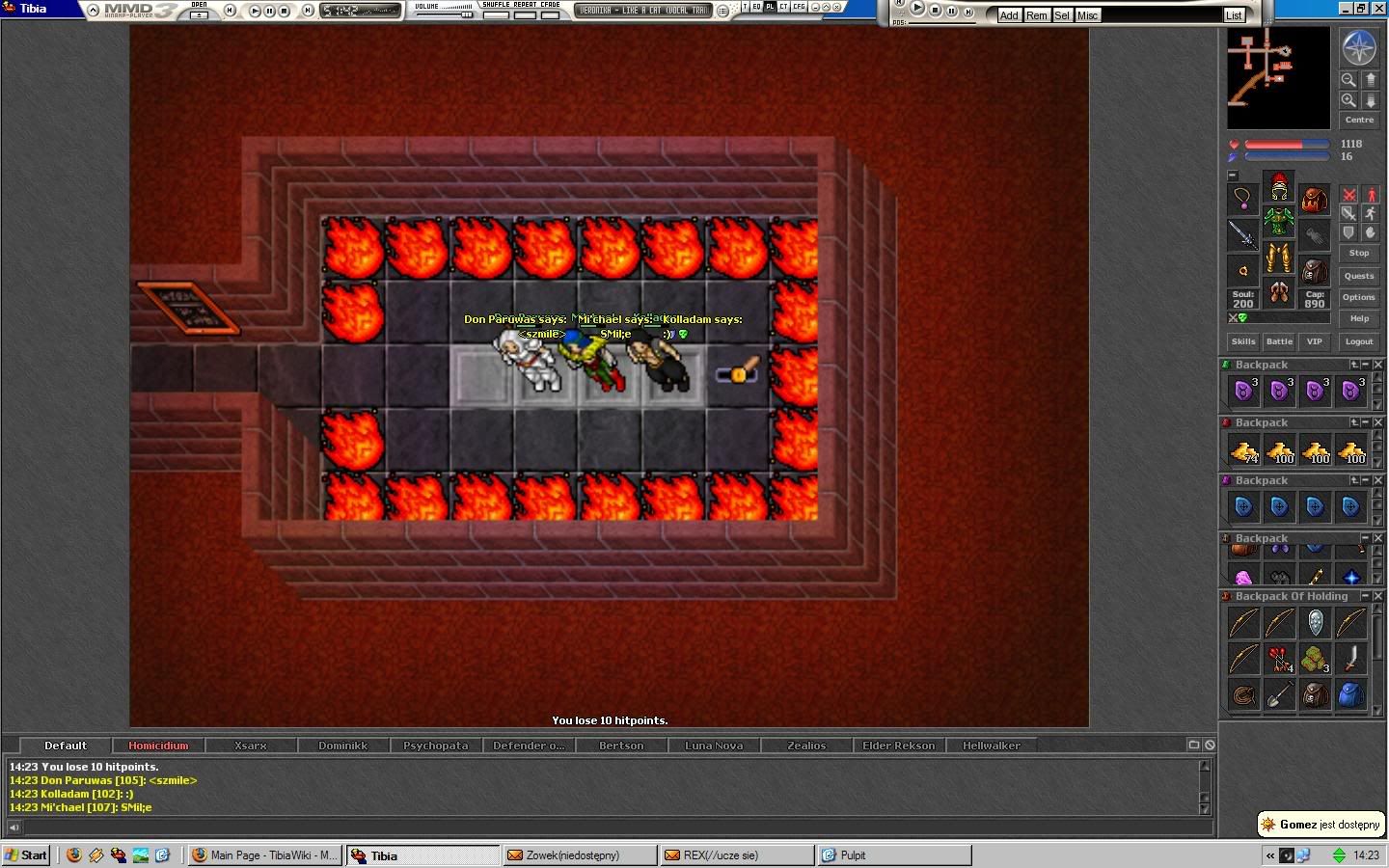Toggle chase opponent running figure
Image resolution: width=1389 pixels, height=868 pixels.
point(1370,214)
